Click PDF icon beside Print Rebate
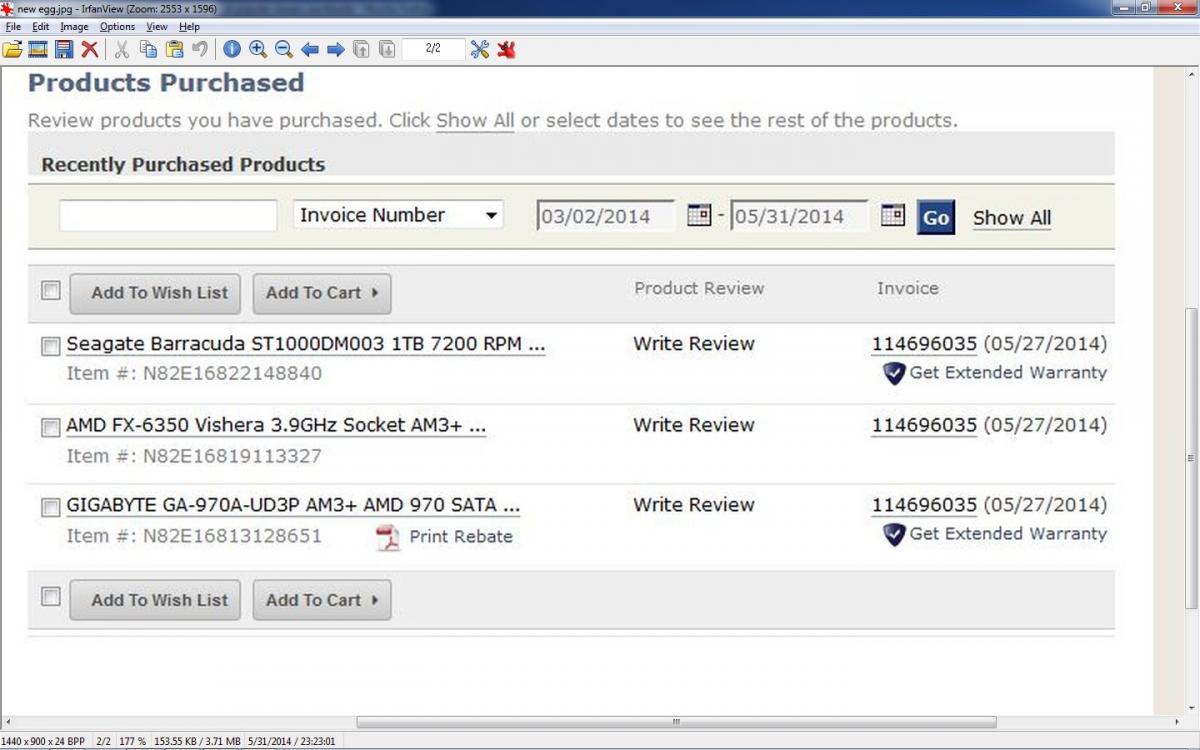Screen dimensions: 1200x750 point(387,537)
